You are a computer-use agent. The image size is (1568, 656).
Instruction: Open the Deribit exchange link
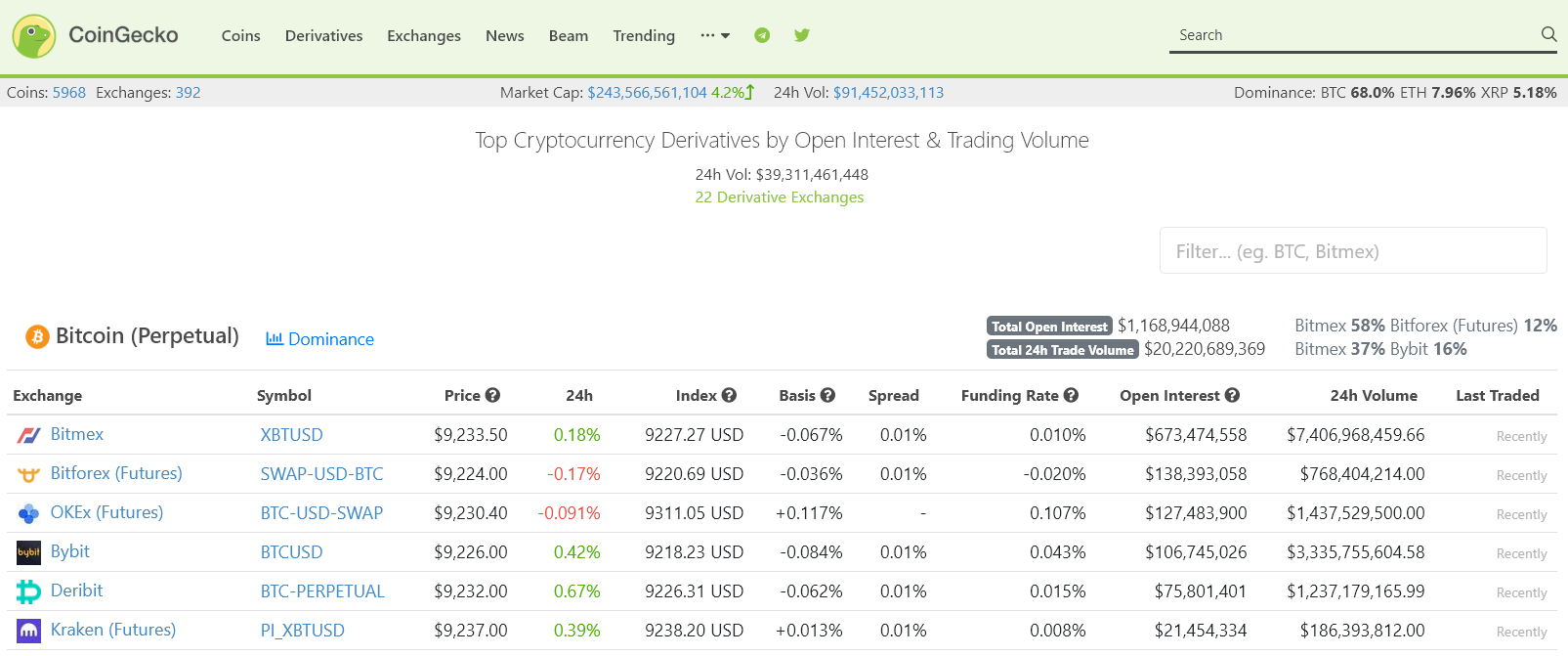tap(76, 590)
